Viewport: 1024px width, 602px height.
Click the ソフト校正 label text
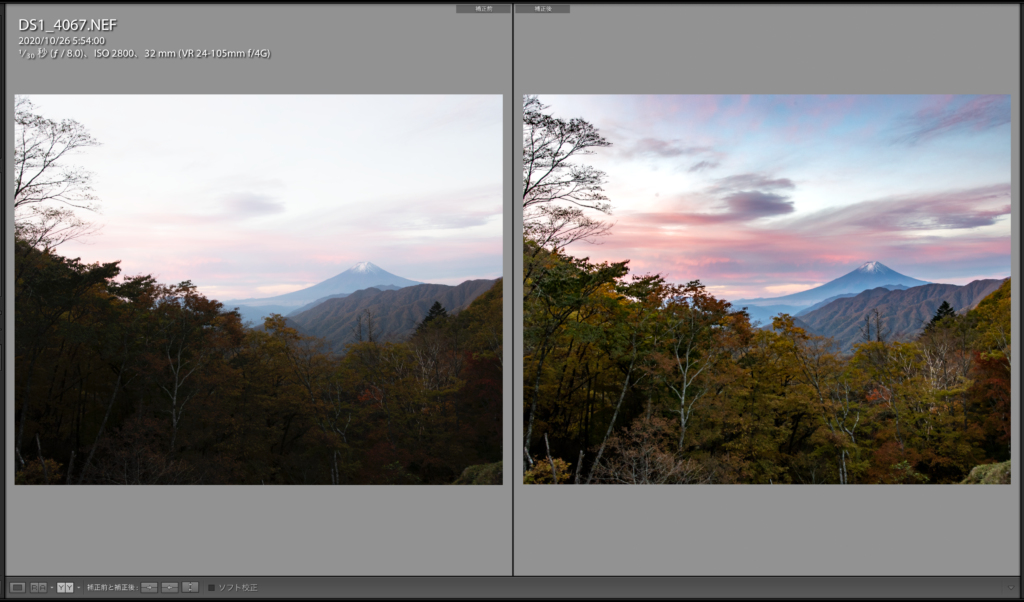[x=237, y=587]
